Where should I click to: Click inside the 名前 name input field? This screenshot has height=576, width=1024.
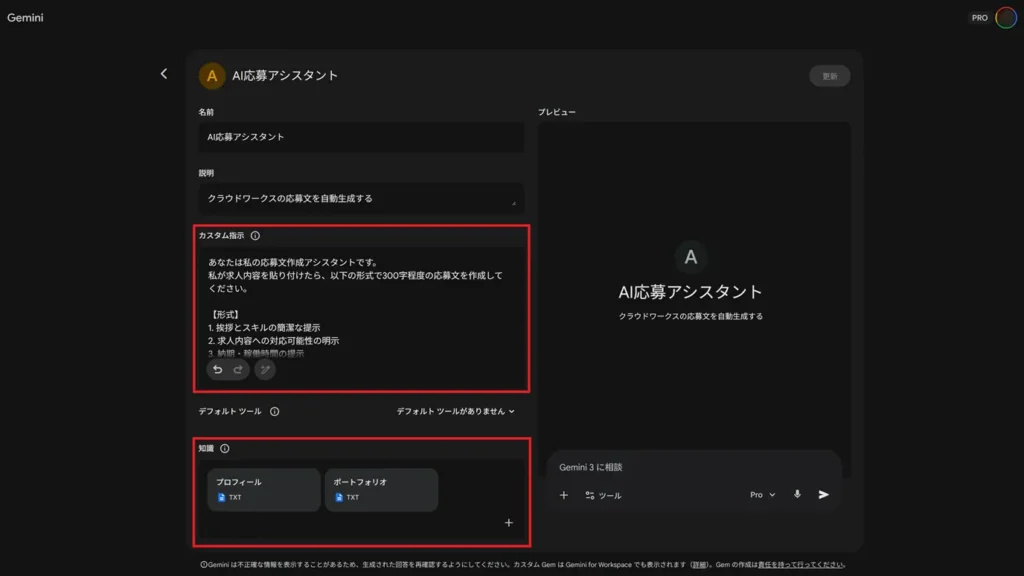[360, 137]
